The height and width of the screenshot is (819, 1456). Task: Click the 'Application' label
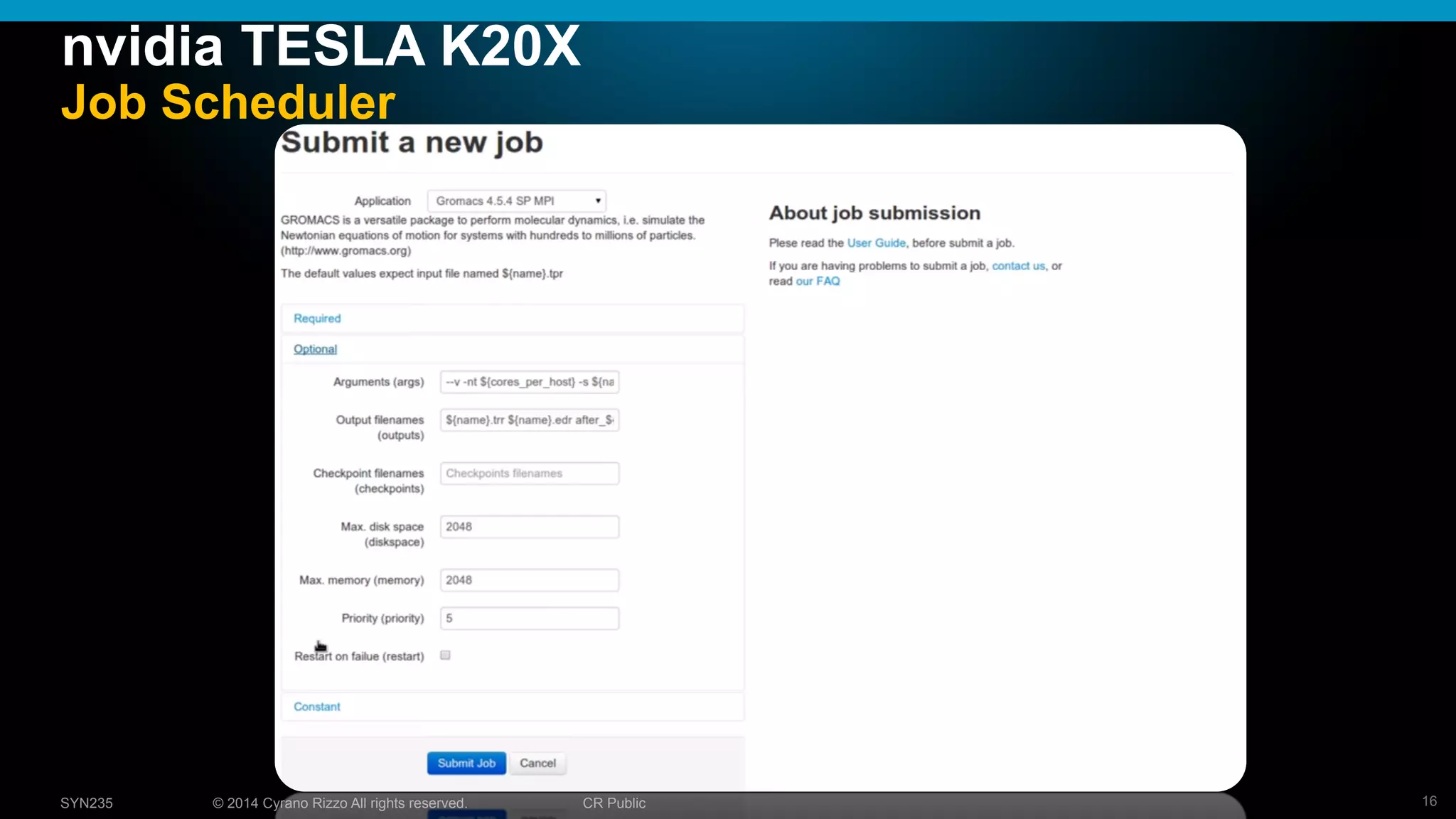point(382,201)
